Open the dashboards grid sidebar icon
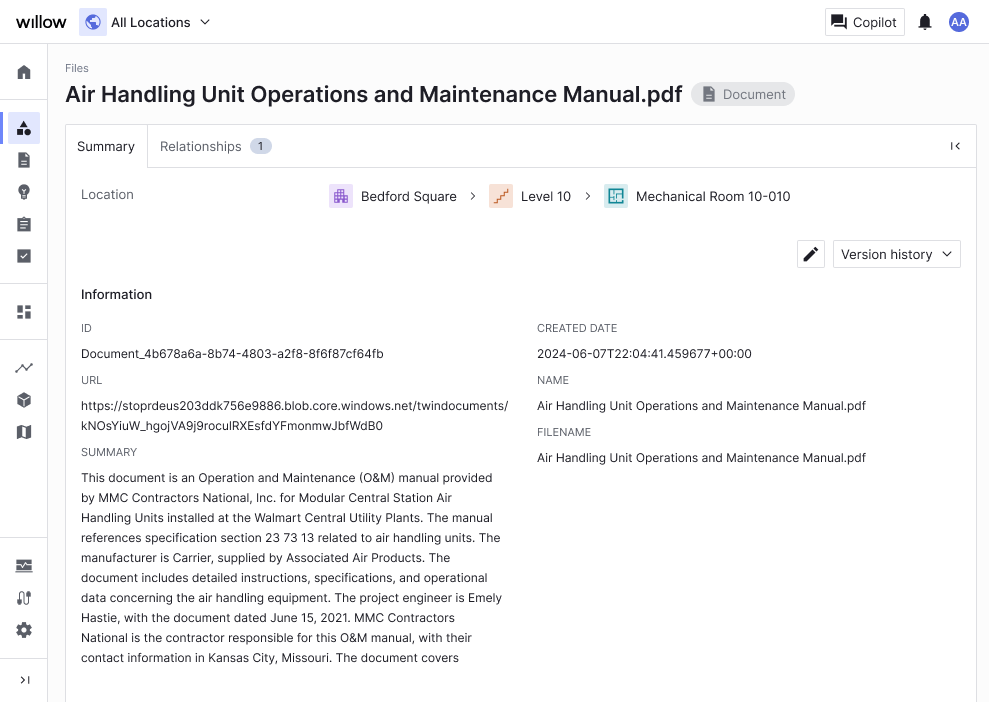This screenshot has height=702, width=989. pos(24,312)
